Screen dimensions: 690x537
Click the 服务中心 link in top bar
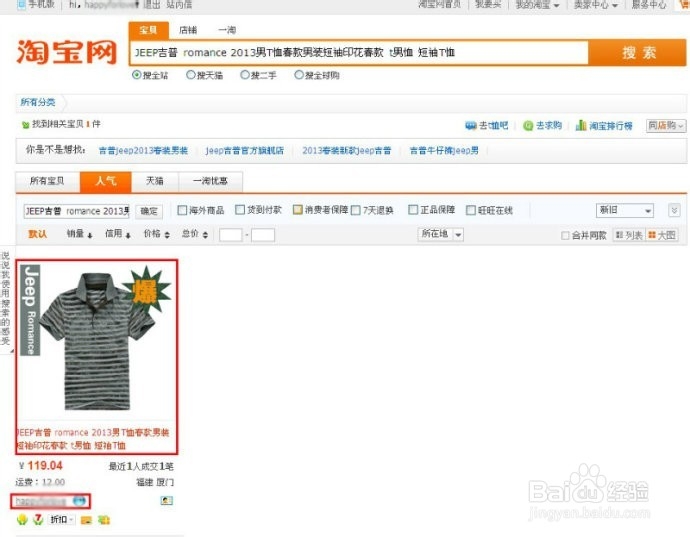coord(649,5)
